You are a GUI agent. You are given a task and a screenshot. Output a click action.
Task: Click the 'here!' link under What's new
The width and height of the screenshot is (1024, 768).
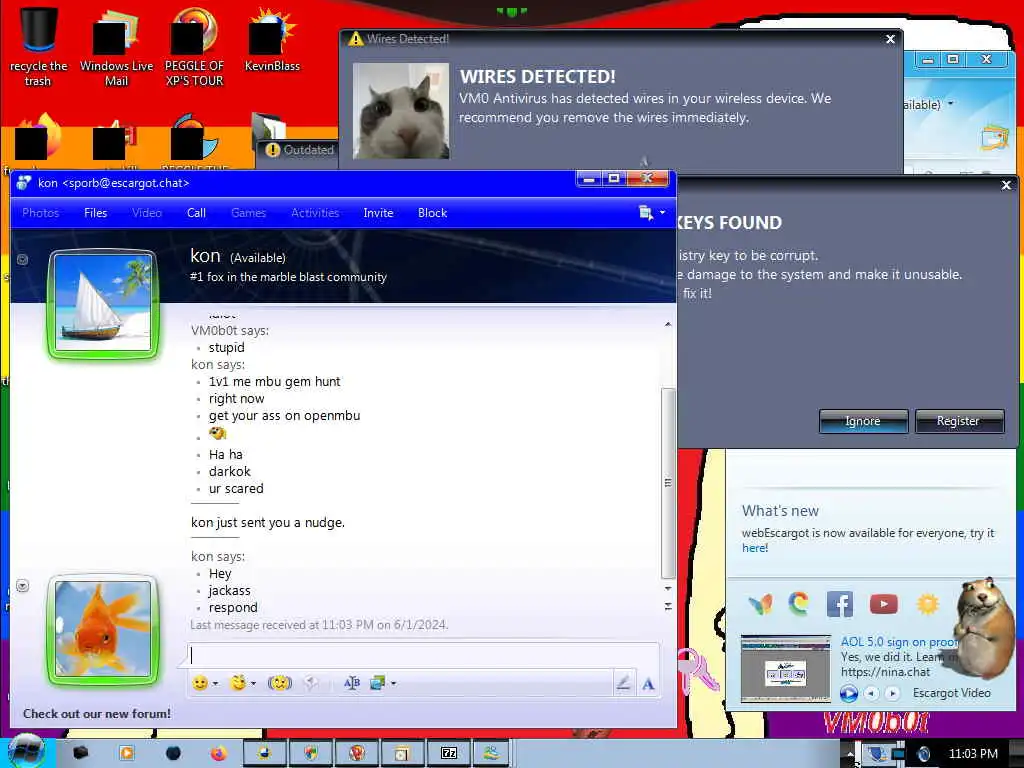[755, 548]
